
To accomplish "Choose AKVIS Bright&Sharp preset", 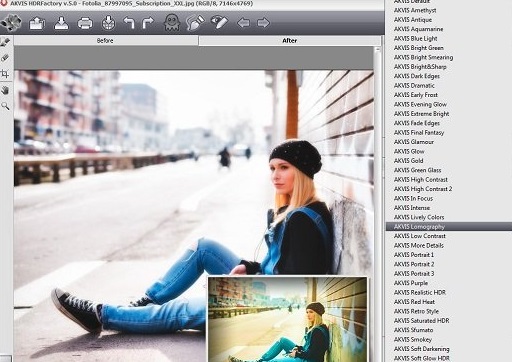I will point(420,67).
